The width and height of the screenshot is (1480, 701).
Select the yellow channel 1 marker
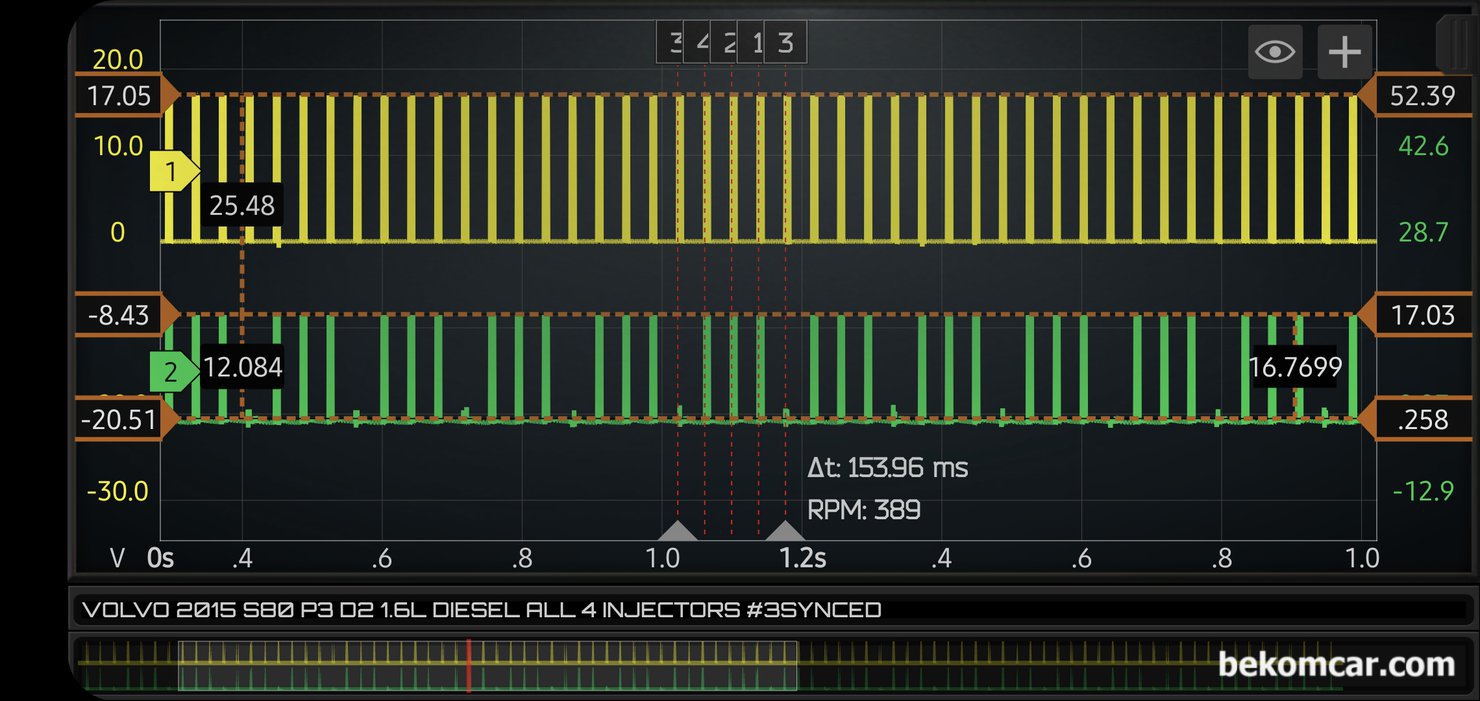(x=172, y=173)
